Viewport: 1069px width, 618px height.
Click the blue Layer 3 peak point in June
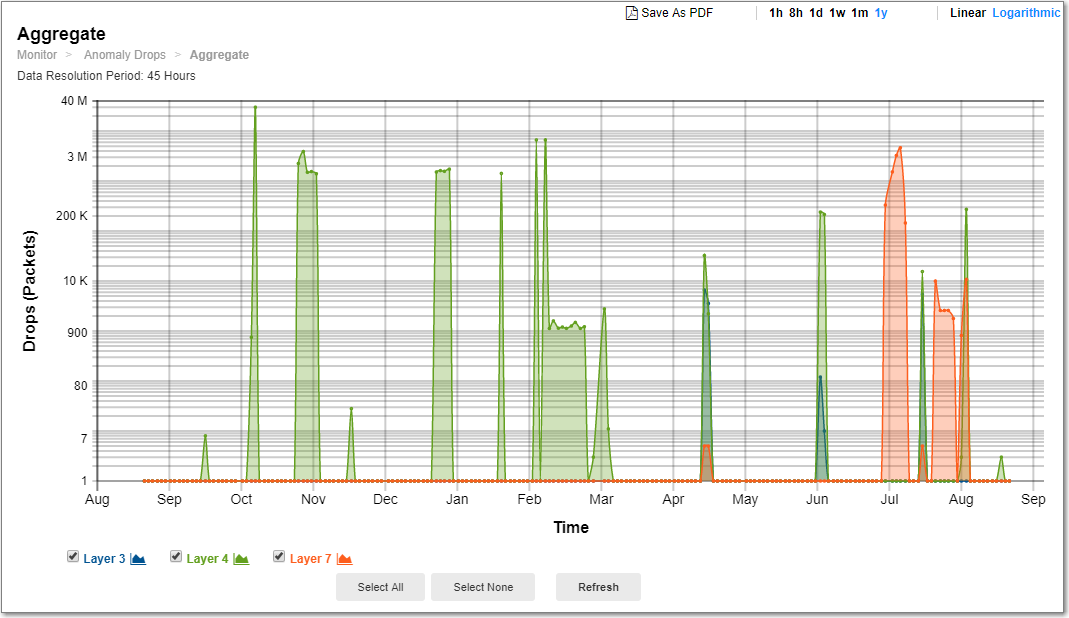[820, 377]
